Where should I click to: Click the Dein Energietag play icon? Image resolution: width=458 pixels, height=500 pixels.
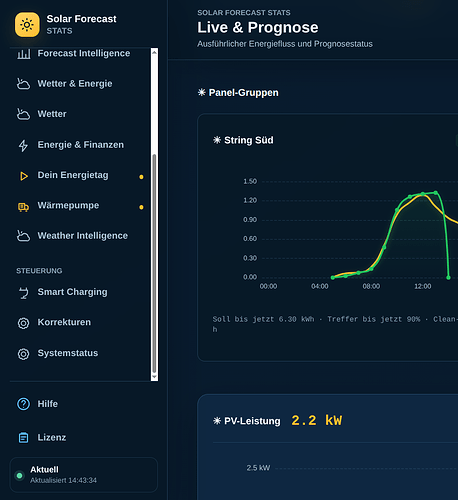(x=24, y=176)
